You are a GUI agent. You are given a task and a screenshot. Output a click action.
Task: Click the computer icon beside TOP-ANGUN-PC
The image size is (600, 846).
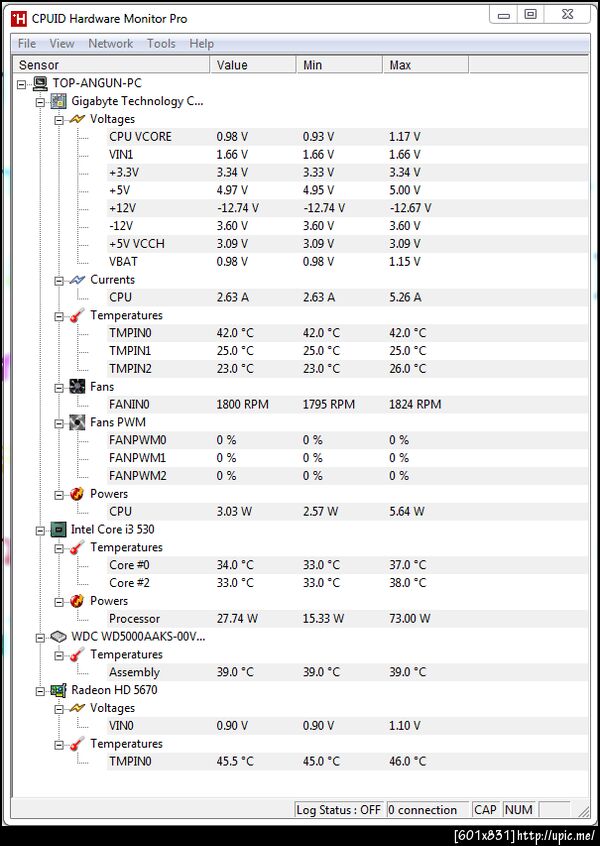point(40,83)
